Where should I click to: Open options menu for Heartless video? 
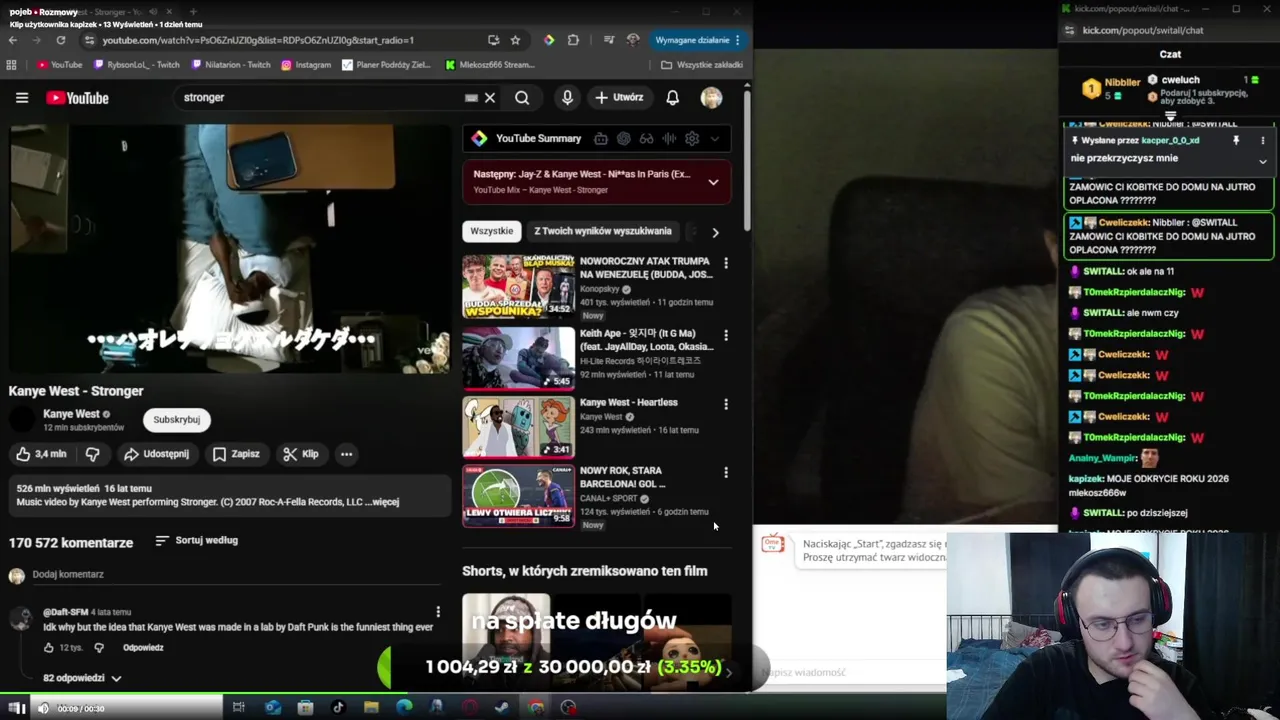726,404
